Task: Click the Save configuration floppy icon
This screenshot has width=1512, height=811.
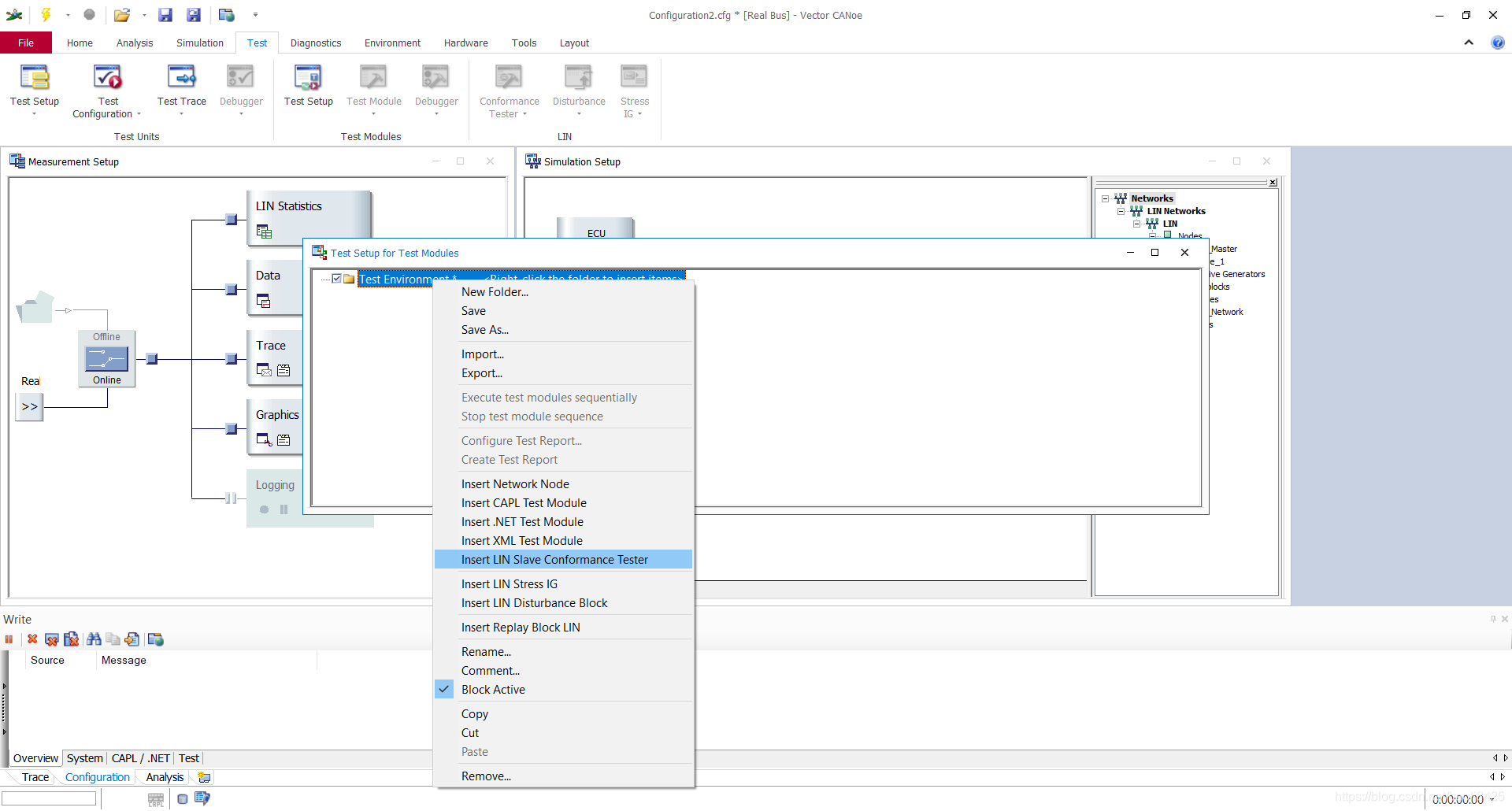Action: (165, 14)
